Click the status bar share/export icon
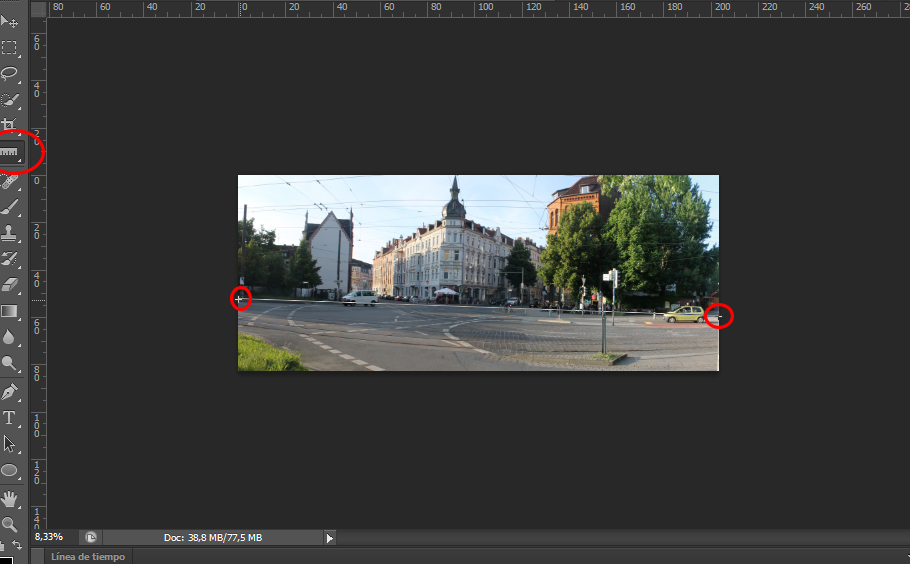Viewport: 910px width, 564px height. (91, 537)
